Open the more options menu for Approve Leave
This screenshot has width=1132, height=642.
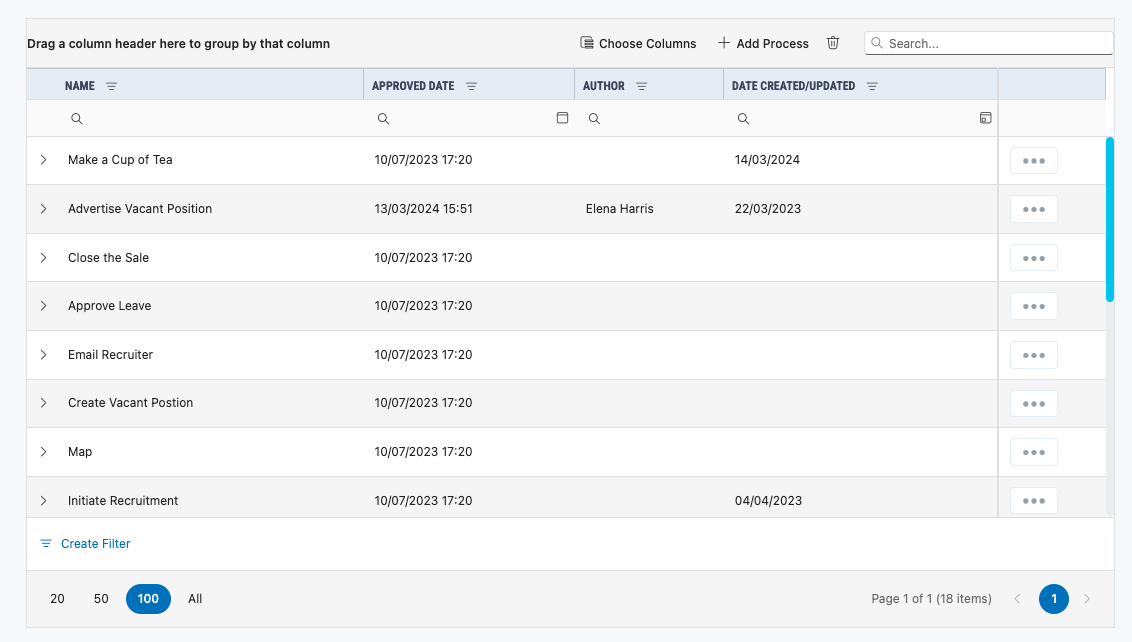1034,306
